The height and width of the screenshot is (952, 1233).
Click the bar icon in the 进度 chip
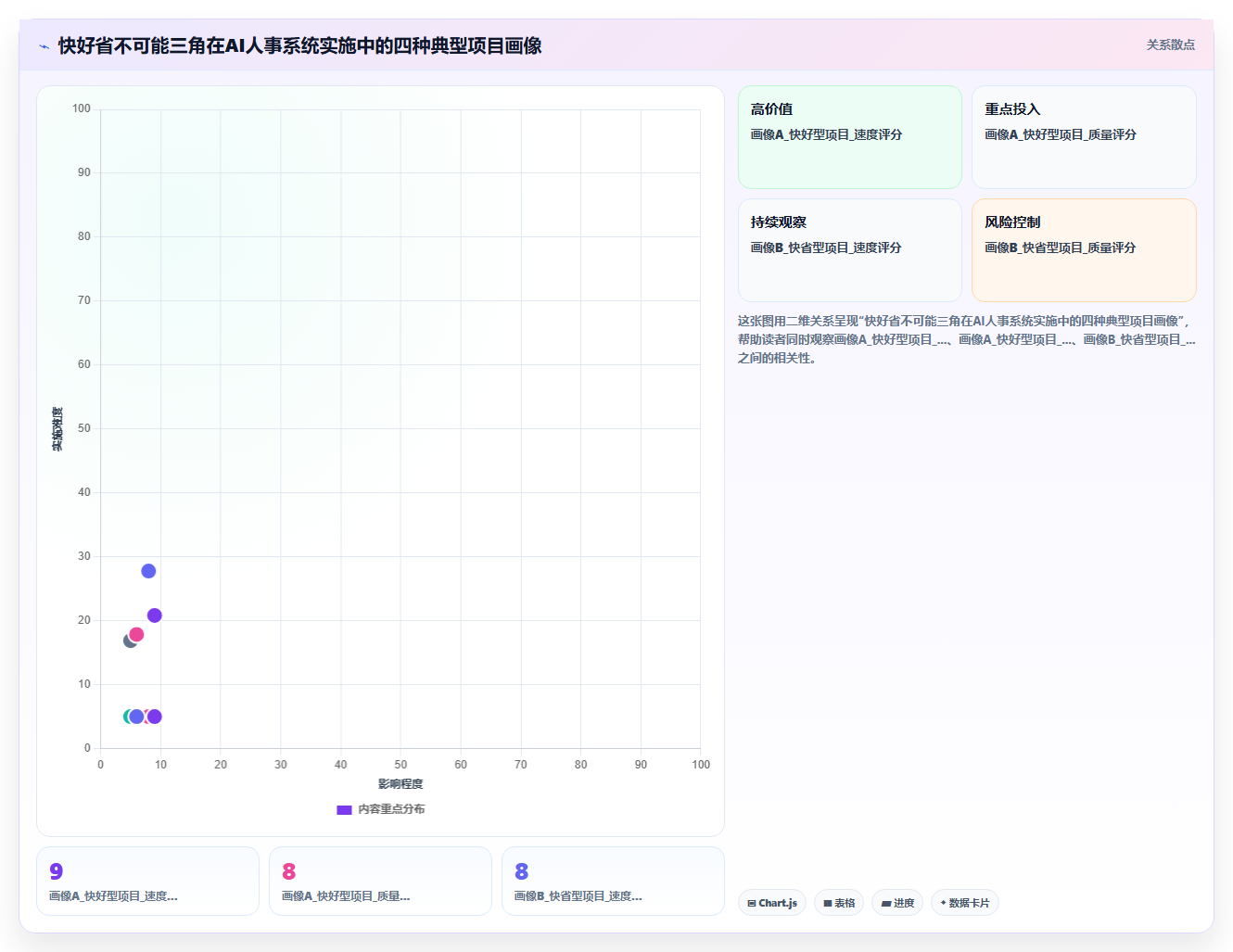pyautogui.click(x=886, y=903)
